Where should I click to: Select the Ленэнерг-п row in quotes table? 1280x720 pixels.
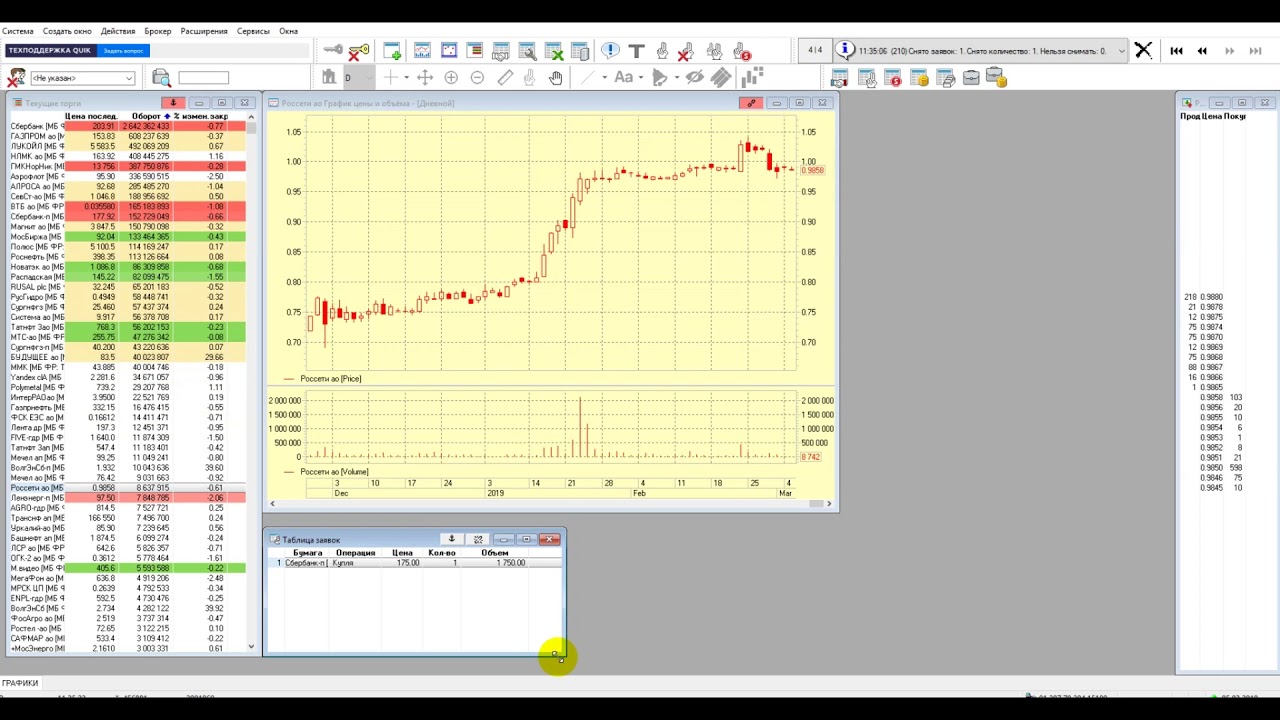[x=127, y=498]
